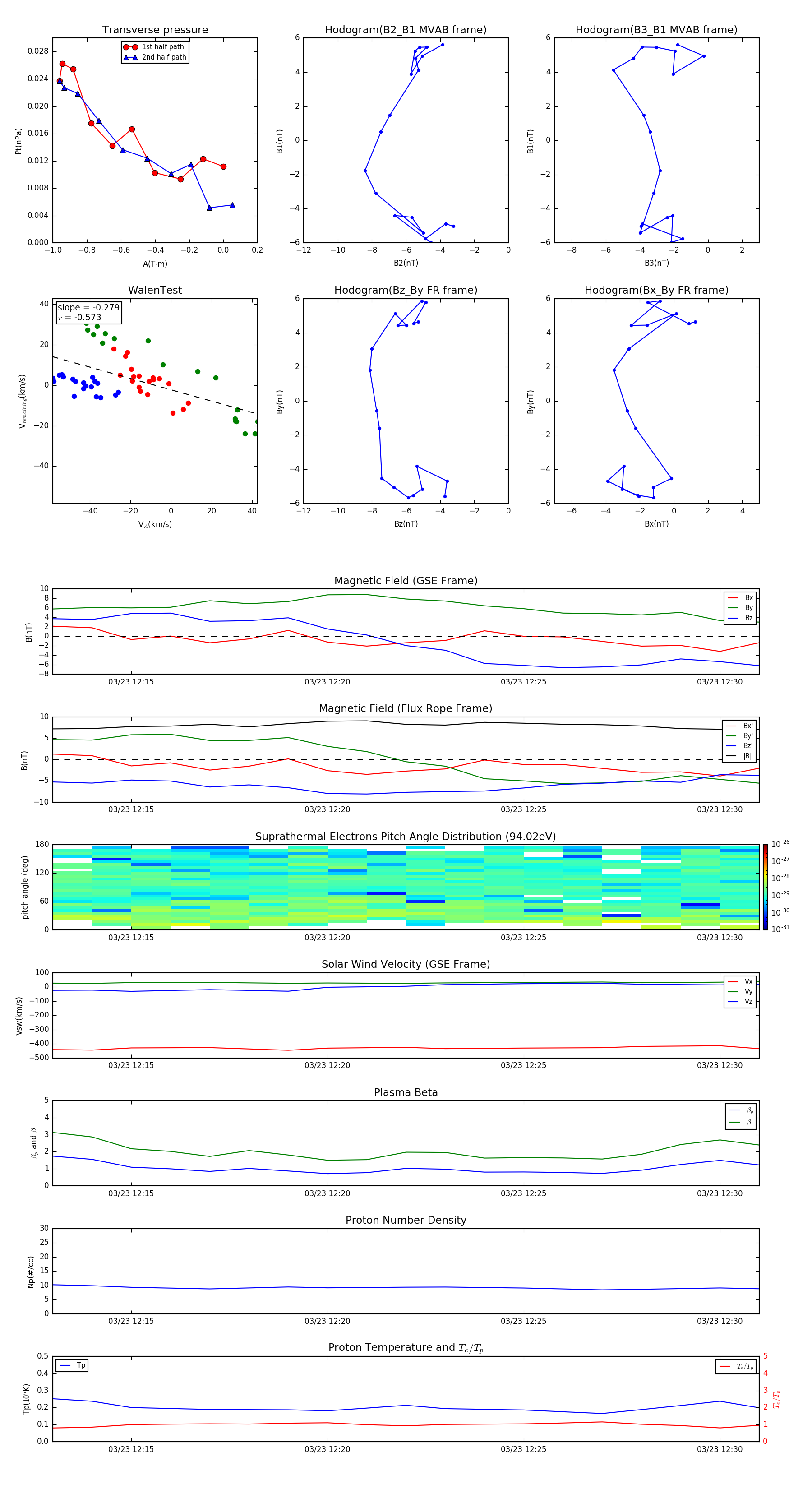
Task: Click the 'VA(km/s)' axis label
Action: tap(155, 524)
